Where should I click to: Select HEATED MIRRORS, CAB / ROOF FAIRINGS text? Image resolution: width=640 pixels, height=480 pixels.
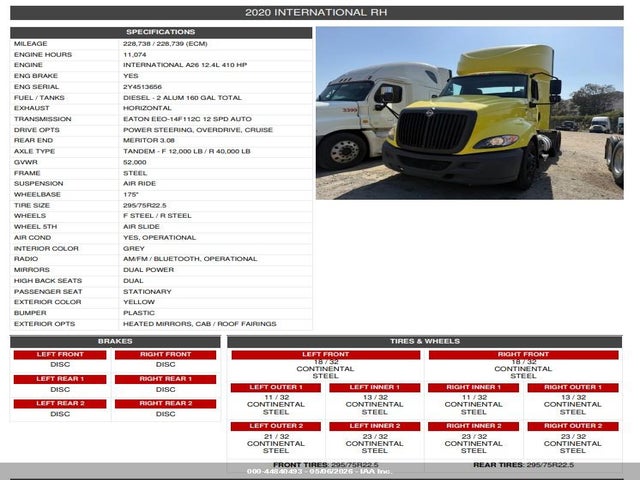[x=200, y=324]
